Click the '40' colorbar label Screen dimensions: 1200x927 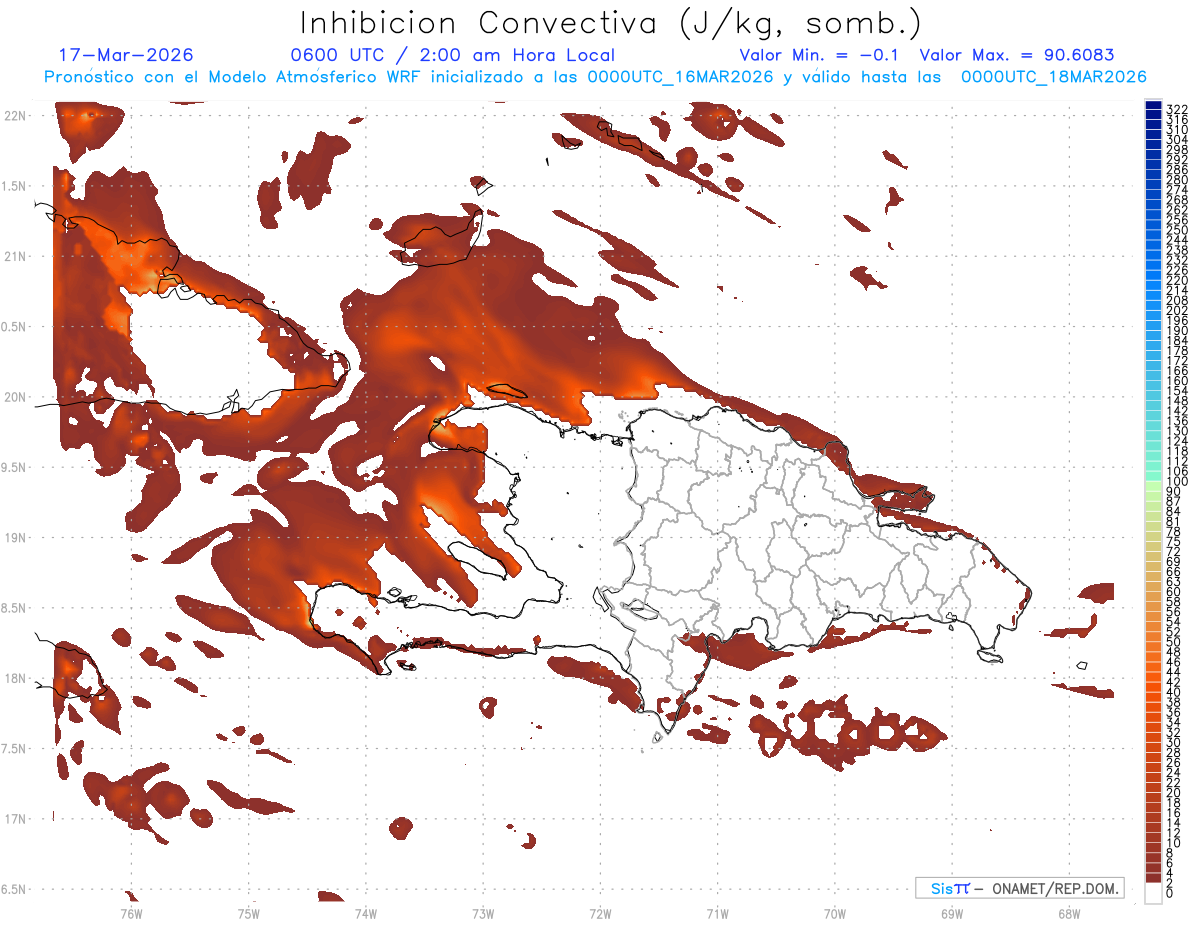point(1174,692)
